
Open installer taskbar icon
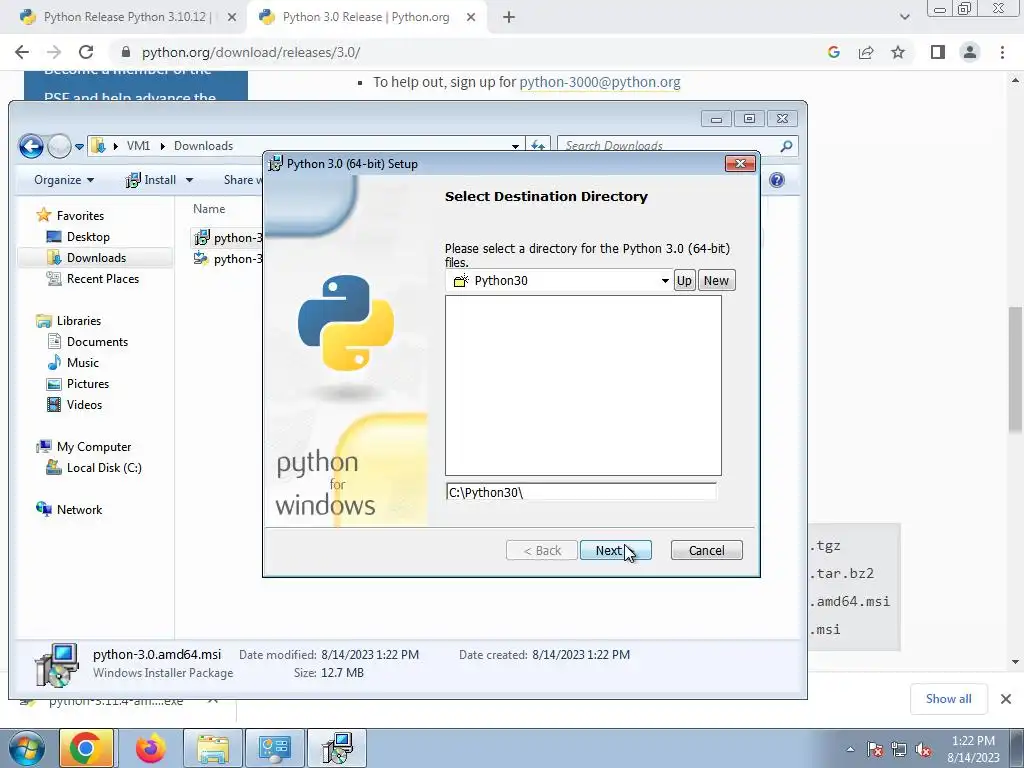point(337,748)
